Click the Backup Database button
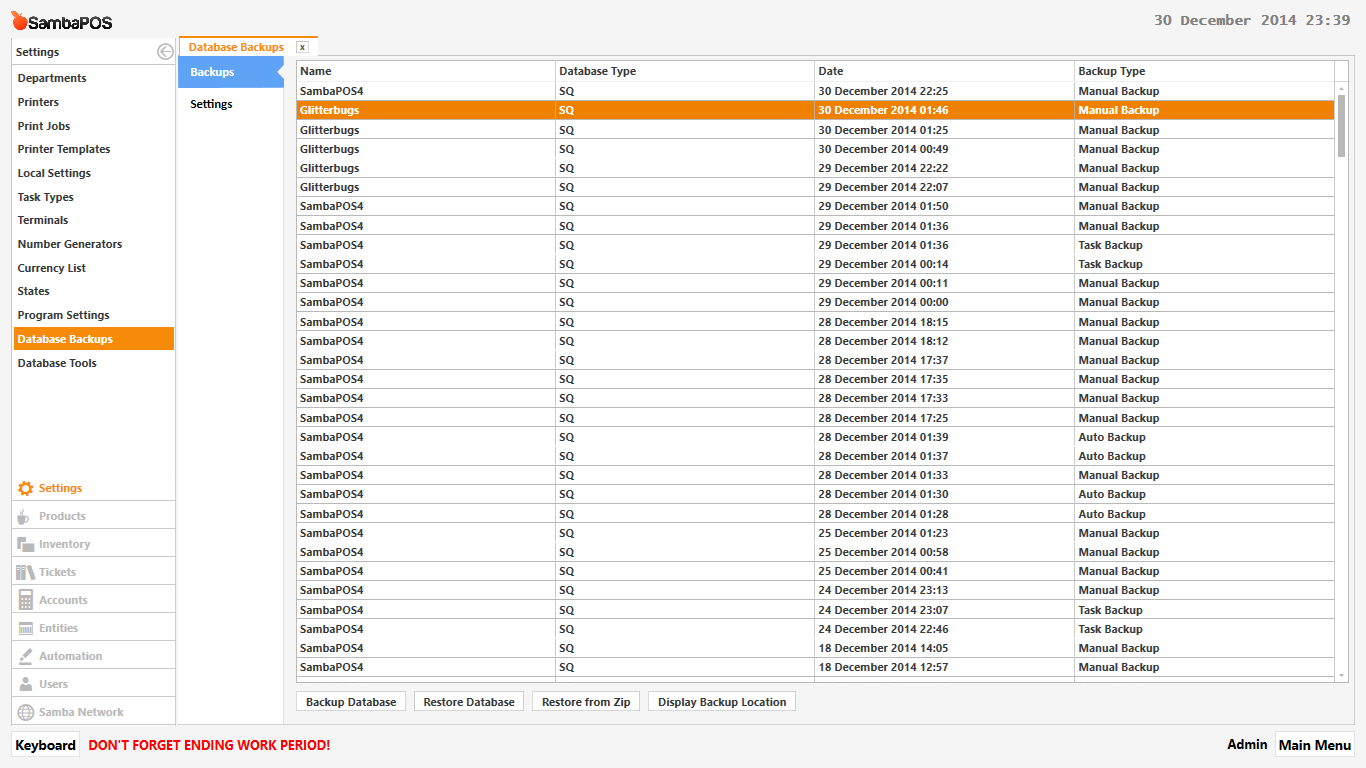 point(351,702)
